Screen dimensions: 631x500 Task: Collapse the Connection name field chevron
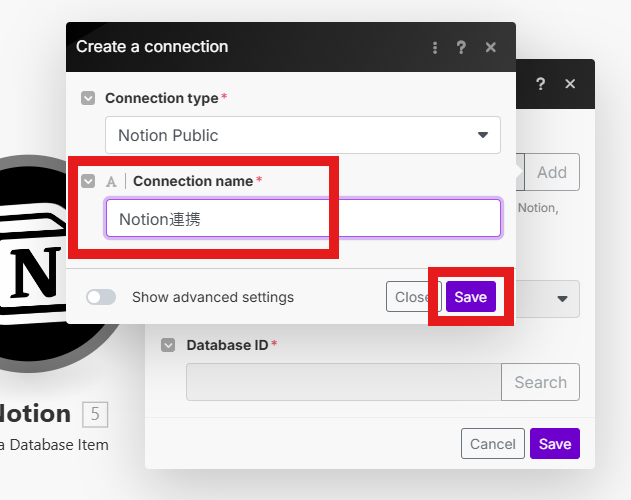coord(88,181)
